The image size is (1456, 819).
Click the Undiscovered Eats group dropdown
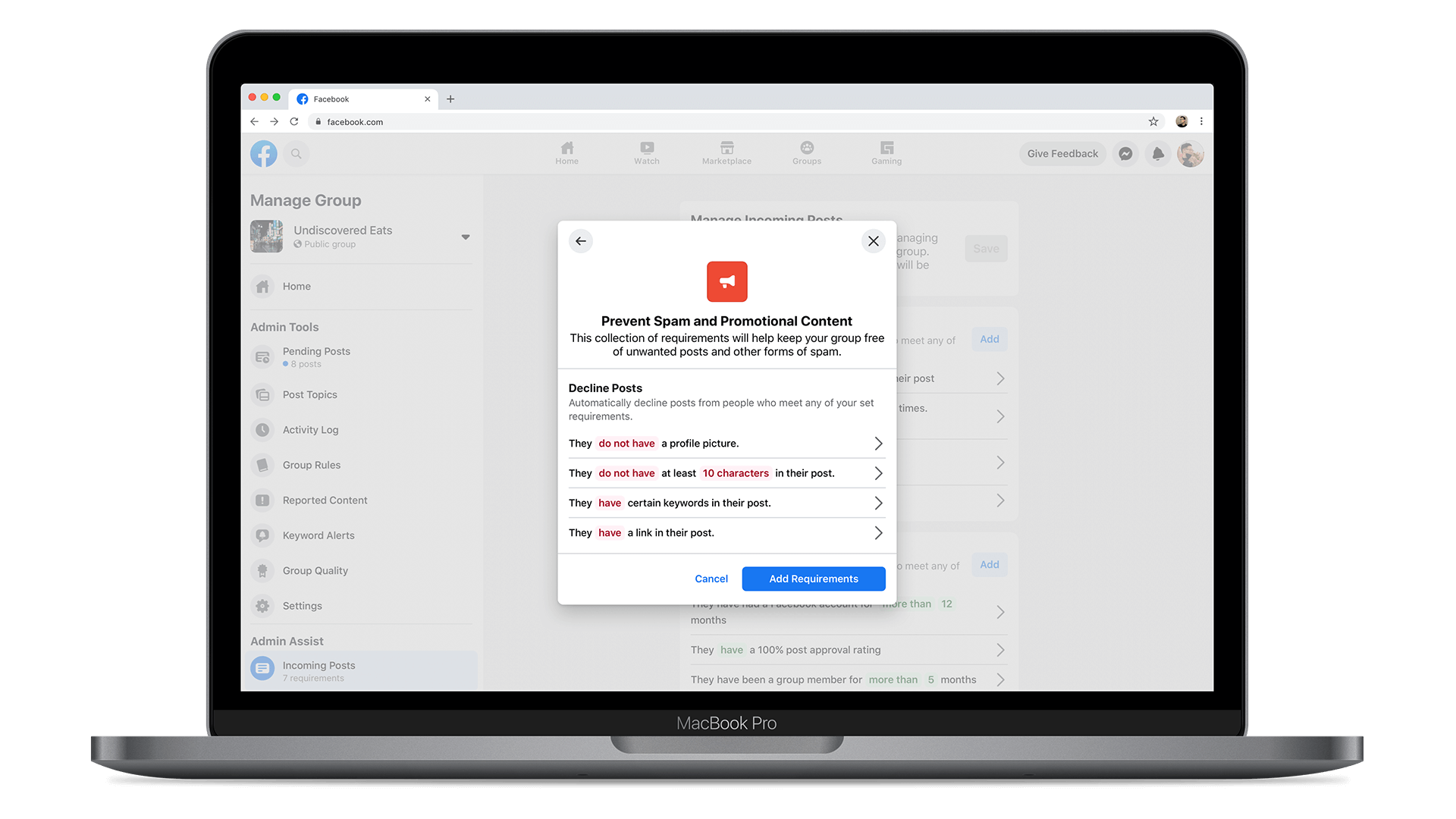465,237
